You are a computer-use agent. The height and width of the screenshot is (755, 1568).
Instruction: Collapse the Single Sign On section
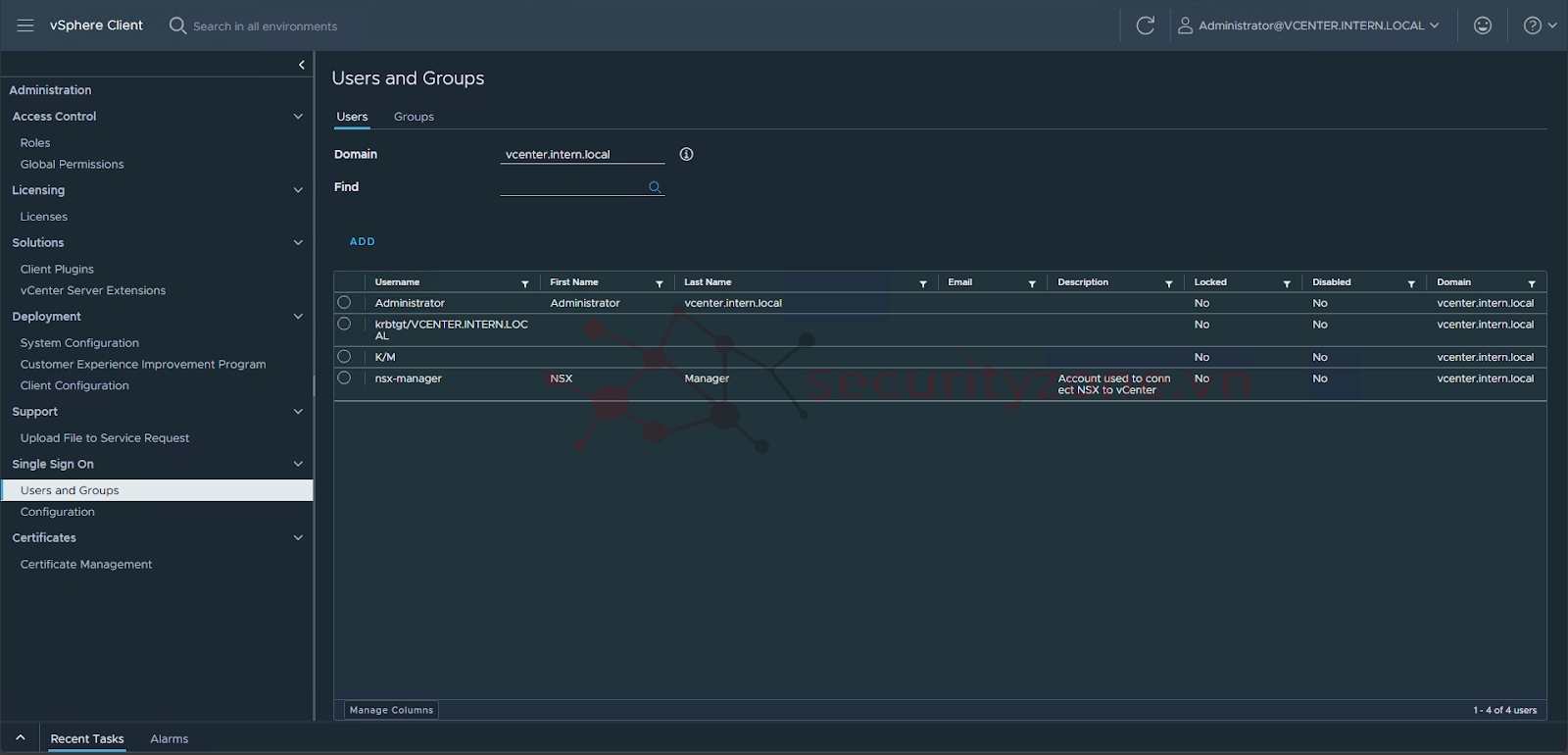pos(298,464)
